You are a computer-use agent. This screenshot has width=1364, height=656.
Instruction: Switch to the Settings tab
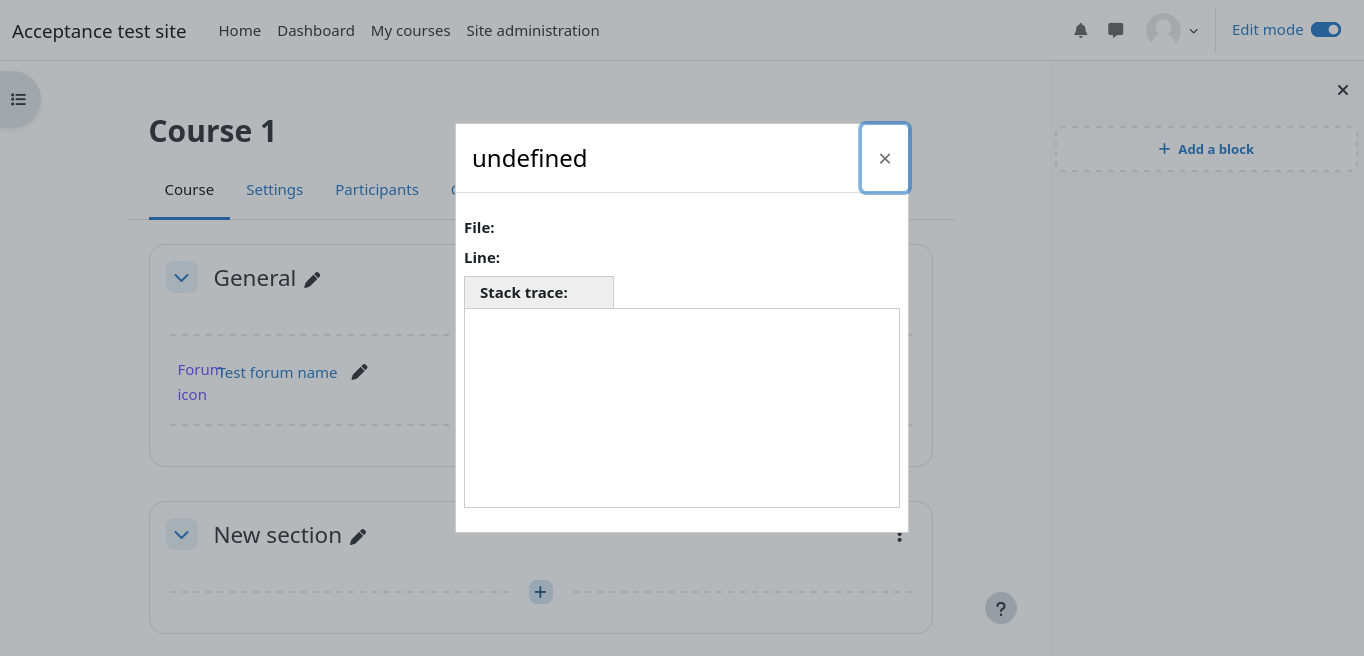click(x=274, y=190)
